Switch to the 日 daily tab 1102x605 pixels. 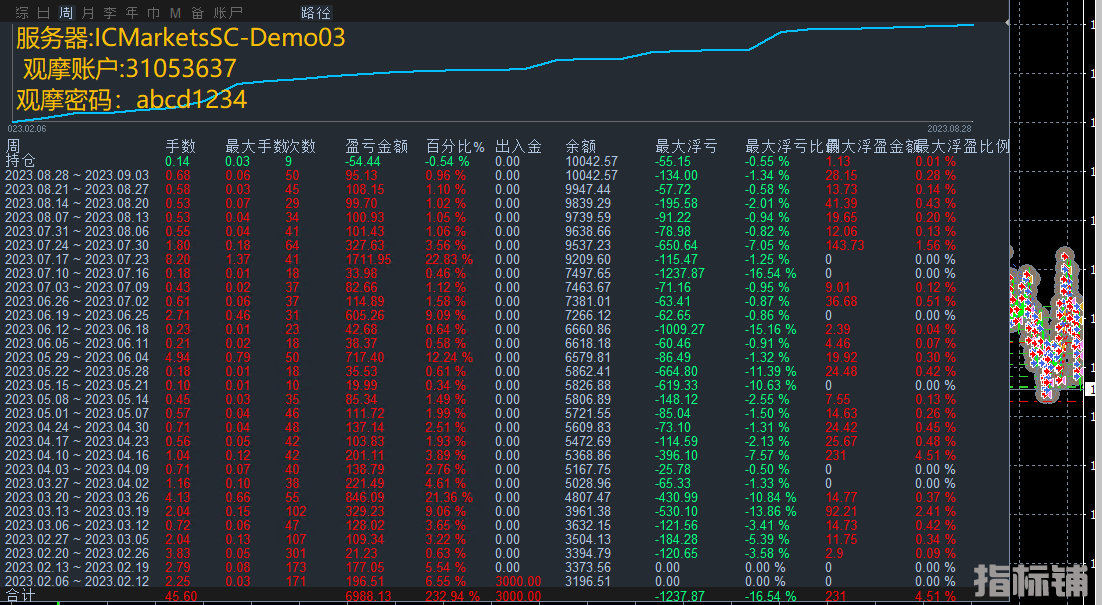(x=44, y=13)
